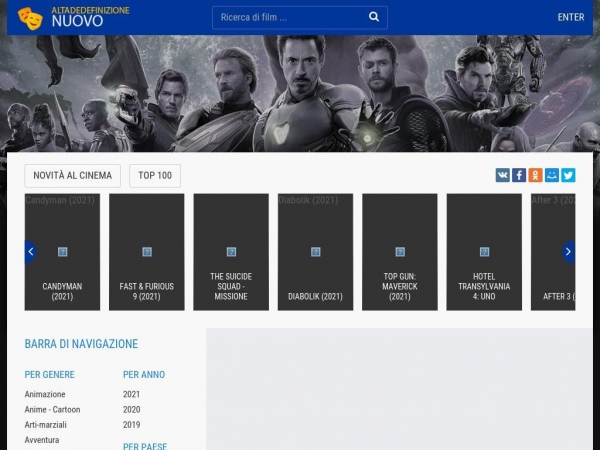
Task: Open the Hotel Transylvania 4 card
Action: (x=484, y=252)
